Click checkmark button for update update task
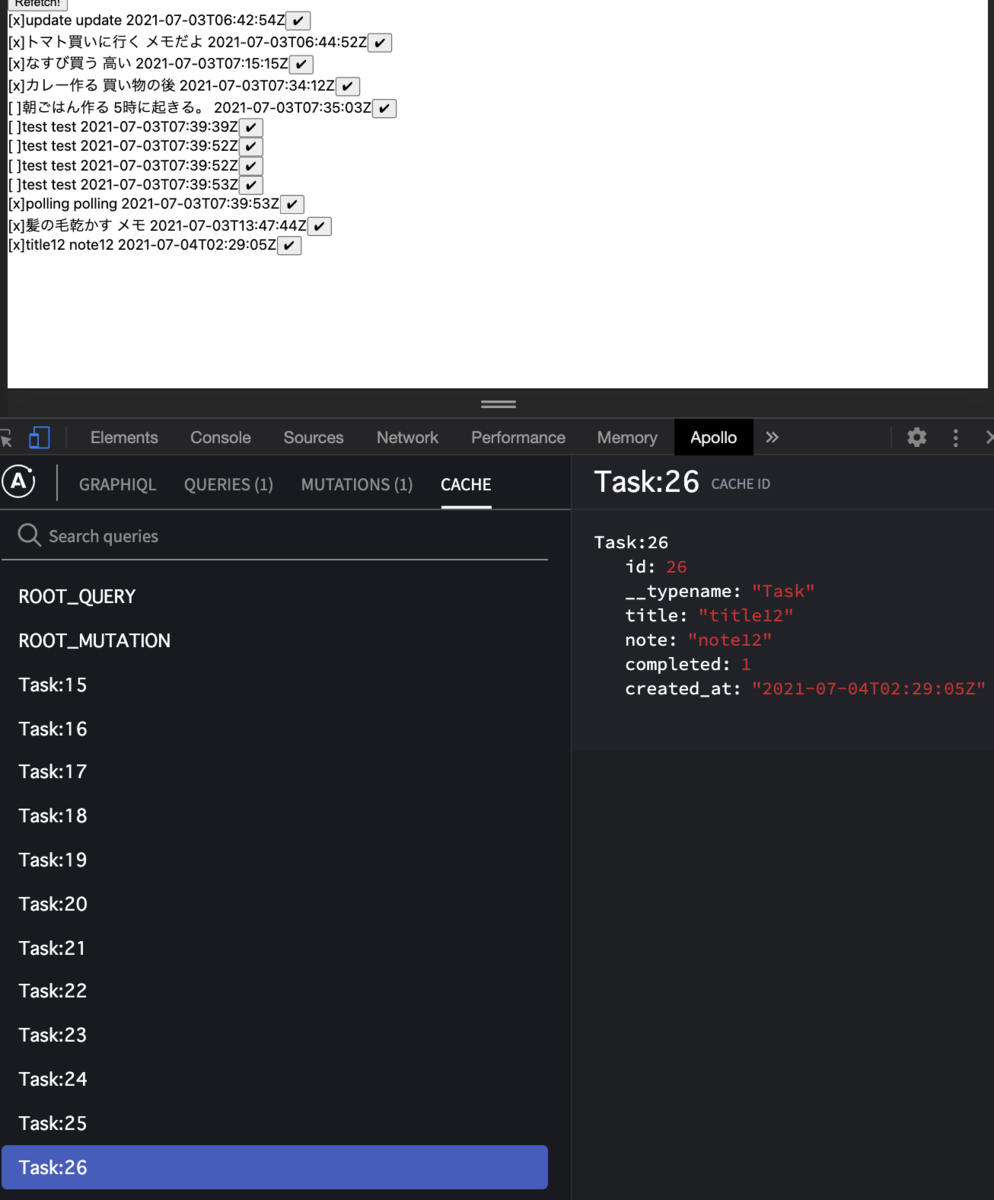Screen dimensions: 994x1200 [298, 21]
